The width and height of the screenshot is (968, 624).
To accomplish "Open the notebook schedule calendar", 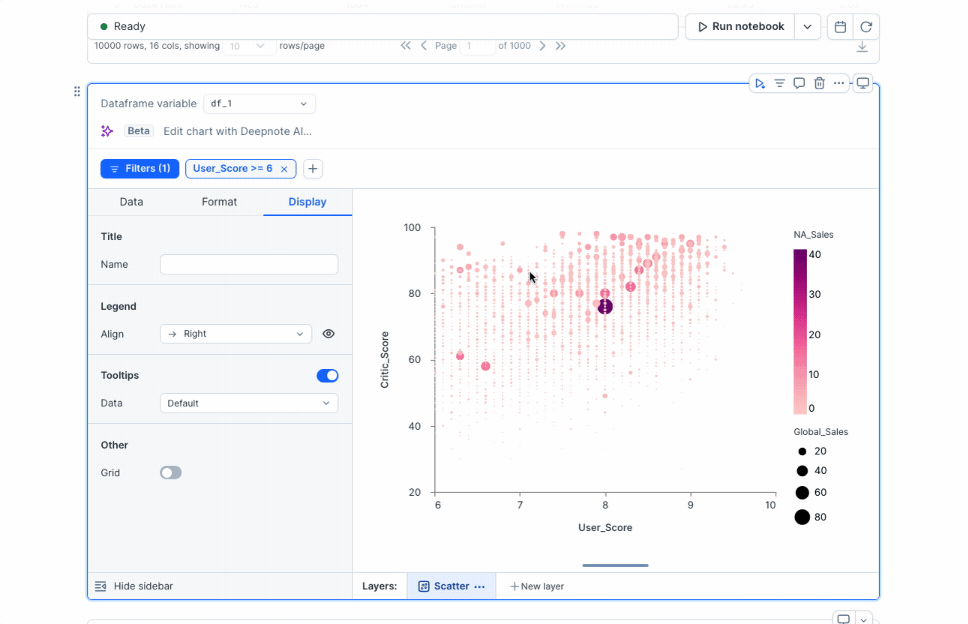I will coord(840,27).
